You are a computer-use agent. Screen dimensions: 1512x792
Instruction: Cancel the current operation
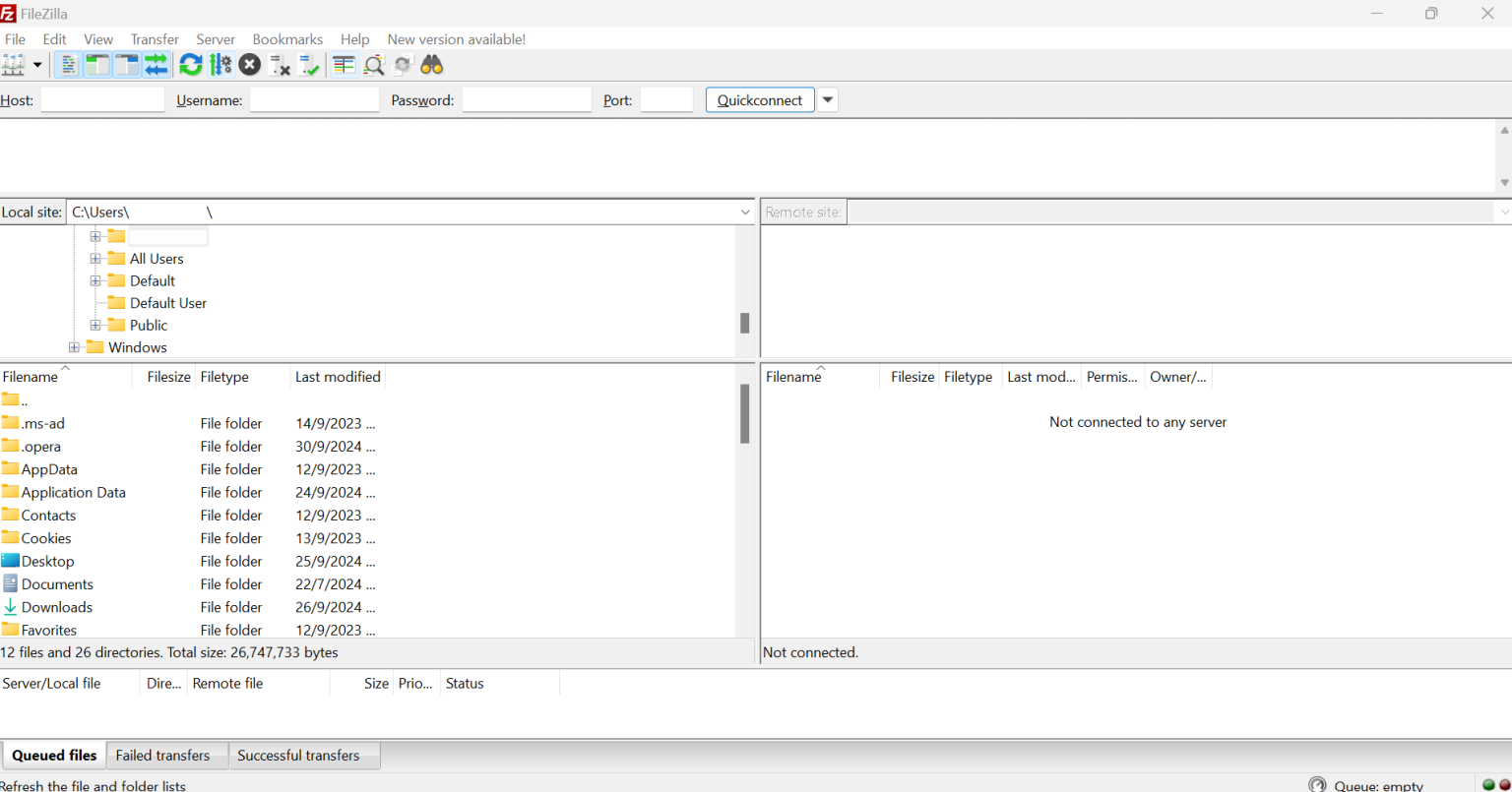click(249, 64)
